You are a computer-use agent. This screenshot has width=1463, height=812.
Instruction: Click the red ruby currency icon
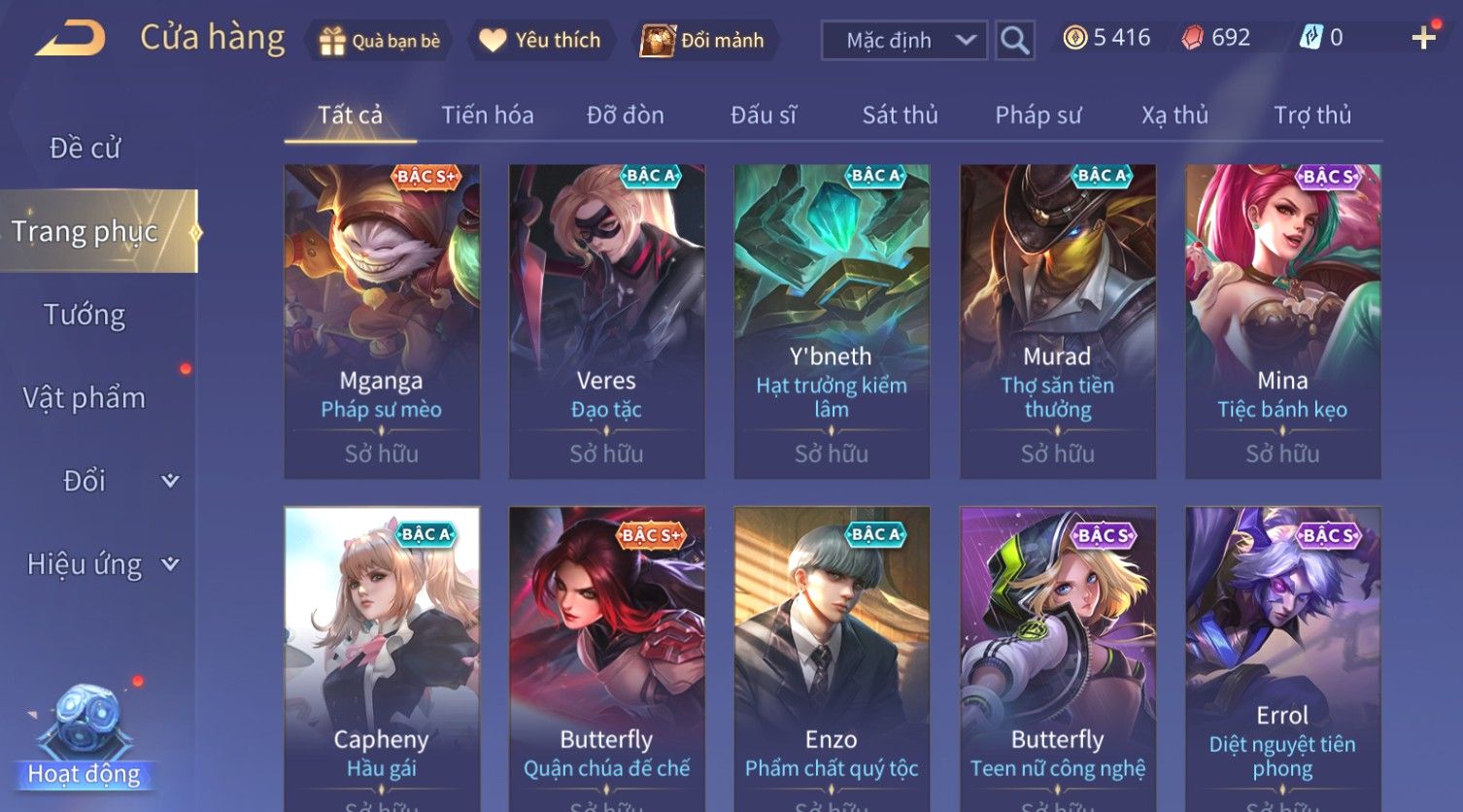point(1192,38)
